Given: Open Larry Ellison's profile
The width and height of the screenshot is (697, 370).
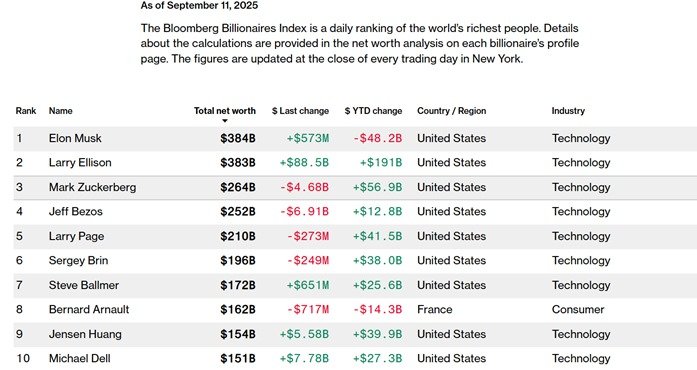Looking at the screenshot, I should coord(80,163).
